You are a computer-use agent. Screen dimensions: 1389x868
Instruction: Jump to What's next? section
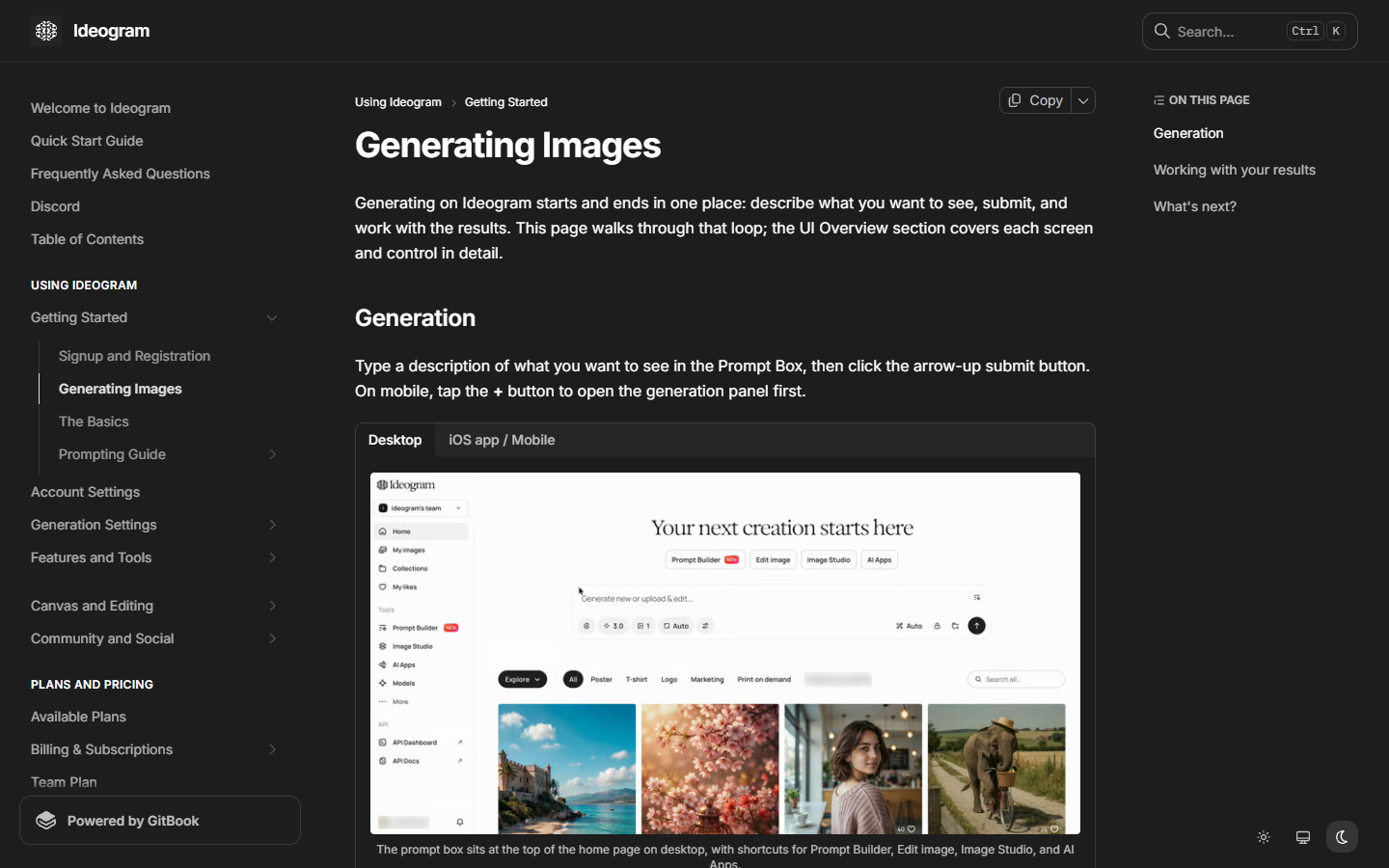point(1195,206)
